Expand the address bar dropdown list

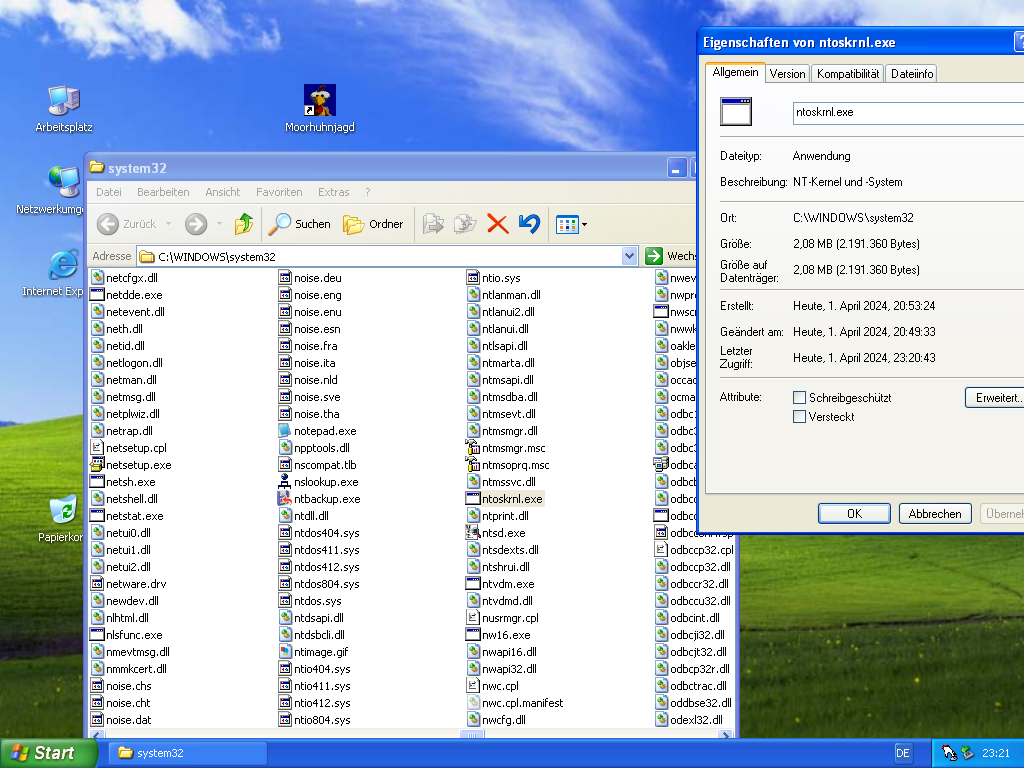[x=629, y=256]
